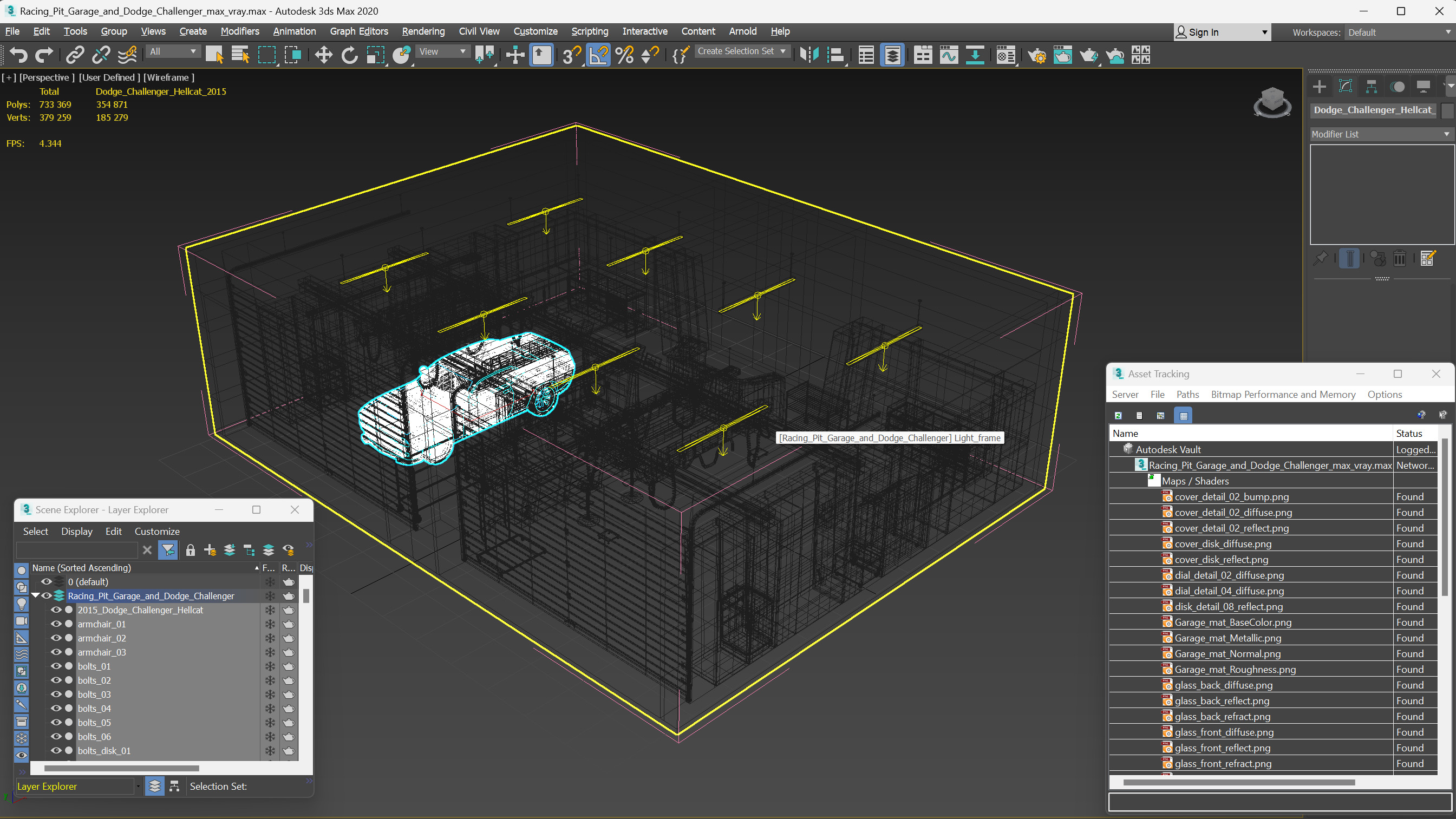Open the Rendered Frame Window icon

1062,55
